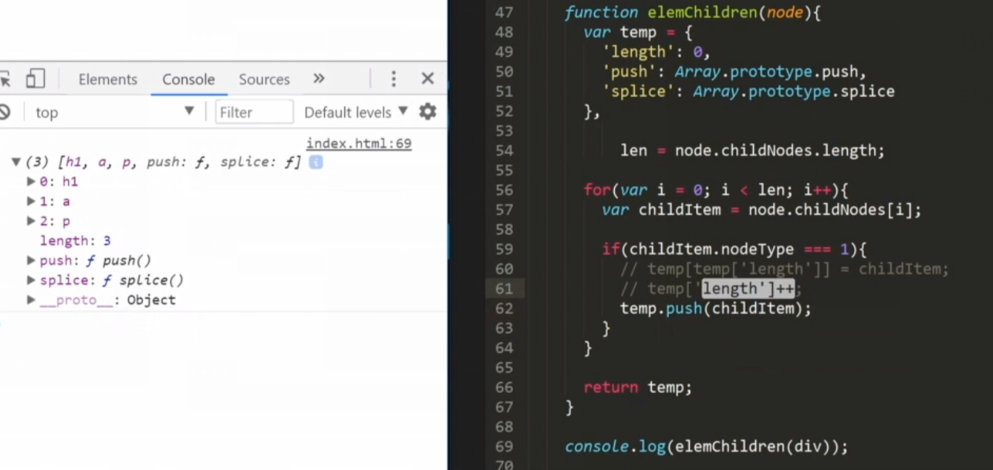Viewport: 993px width, 470px height.
Task: Click the blue info badge beside array
Action: [315, 162]
